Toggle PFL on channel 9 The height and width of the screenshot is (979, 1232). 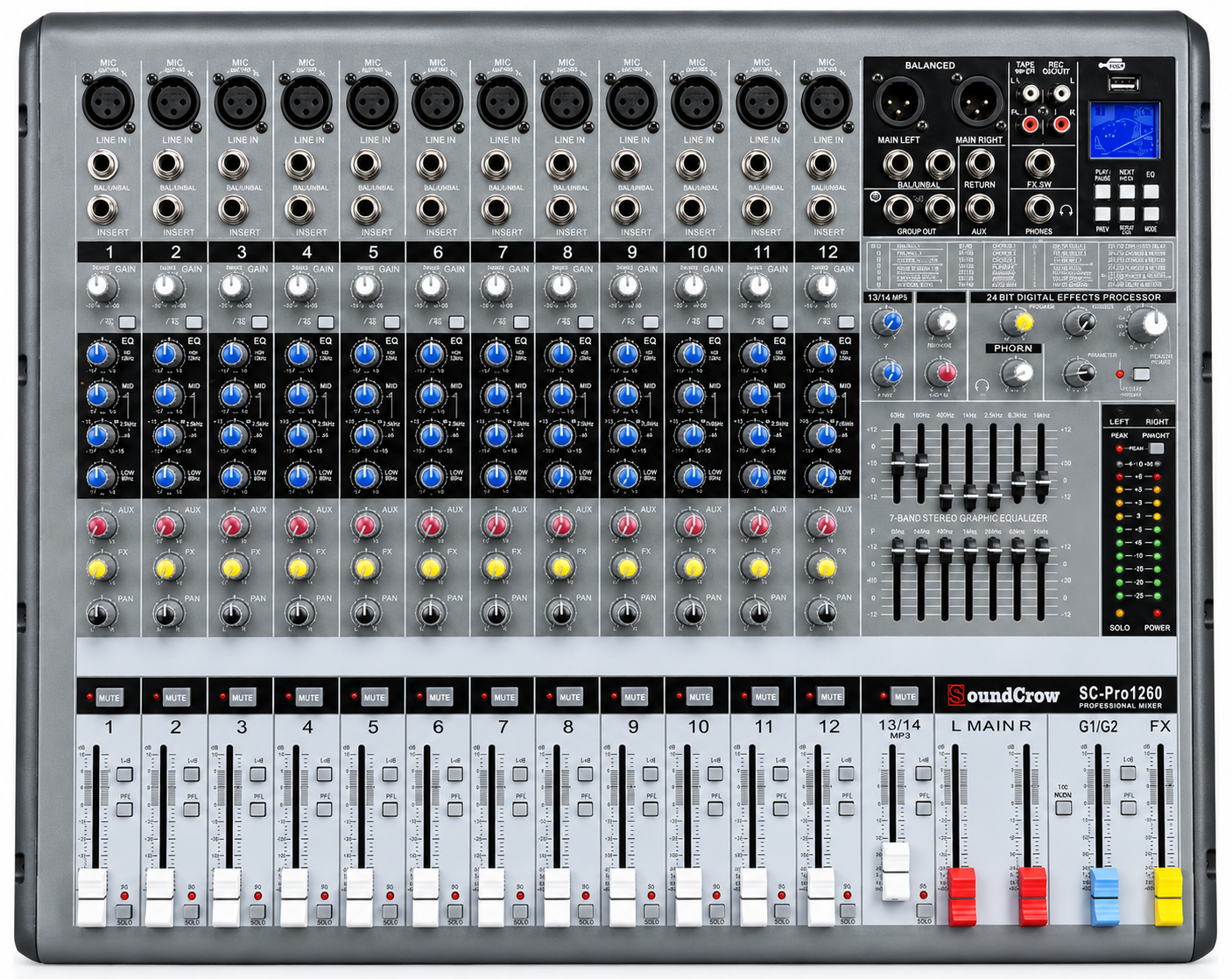[650, 809]
